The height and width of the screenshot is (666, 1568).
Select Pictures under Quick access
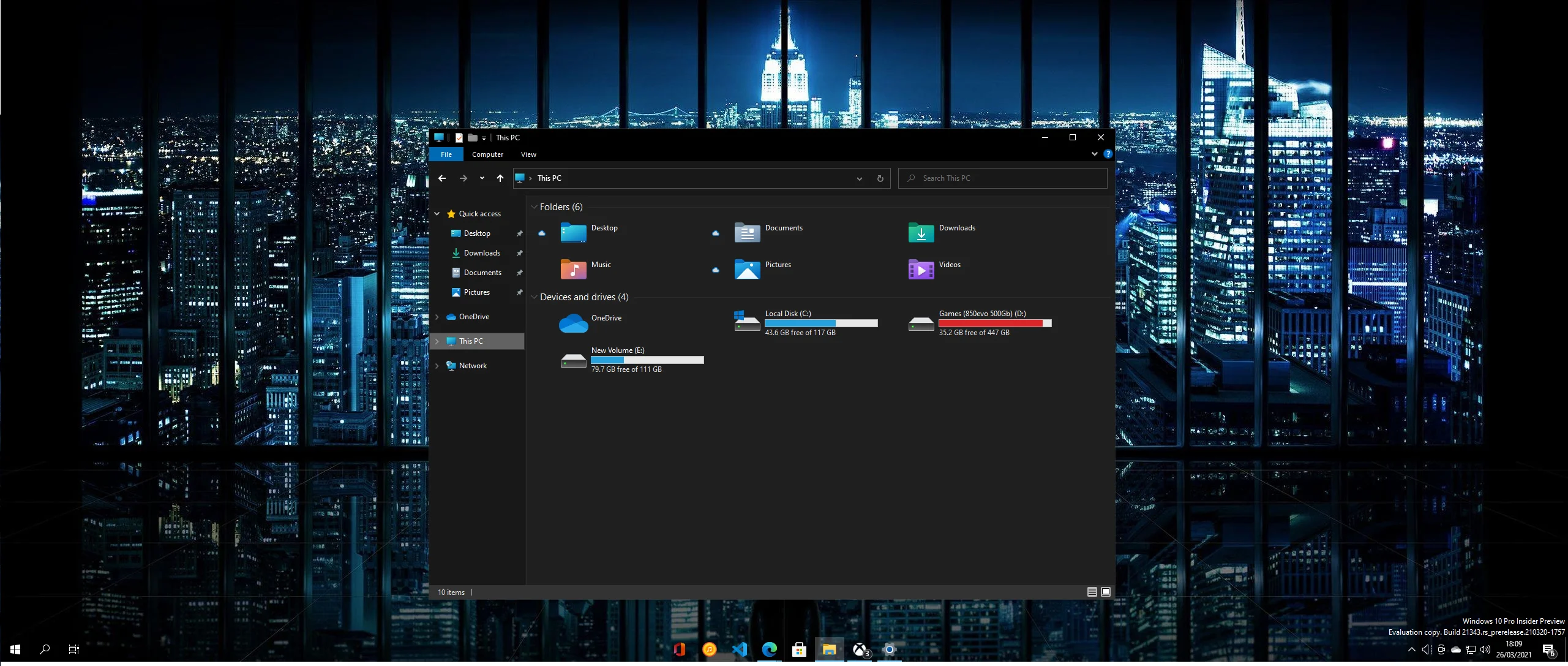click(x=477, y=292)
